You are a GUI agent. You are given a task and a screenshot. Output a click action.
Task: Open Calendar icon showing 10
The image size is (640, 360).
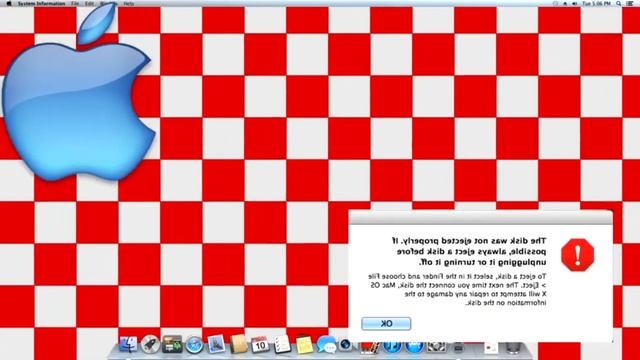click(260, 345)
